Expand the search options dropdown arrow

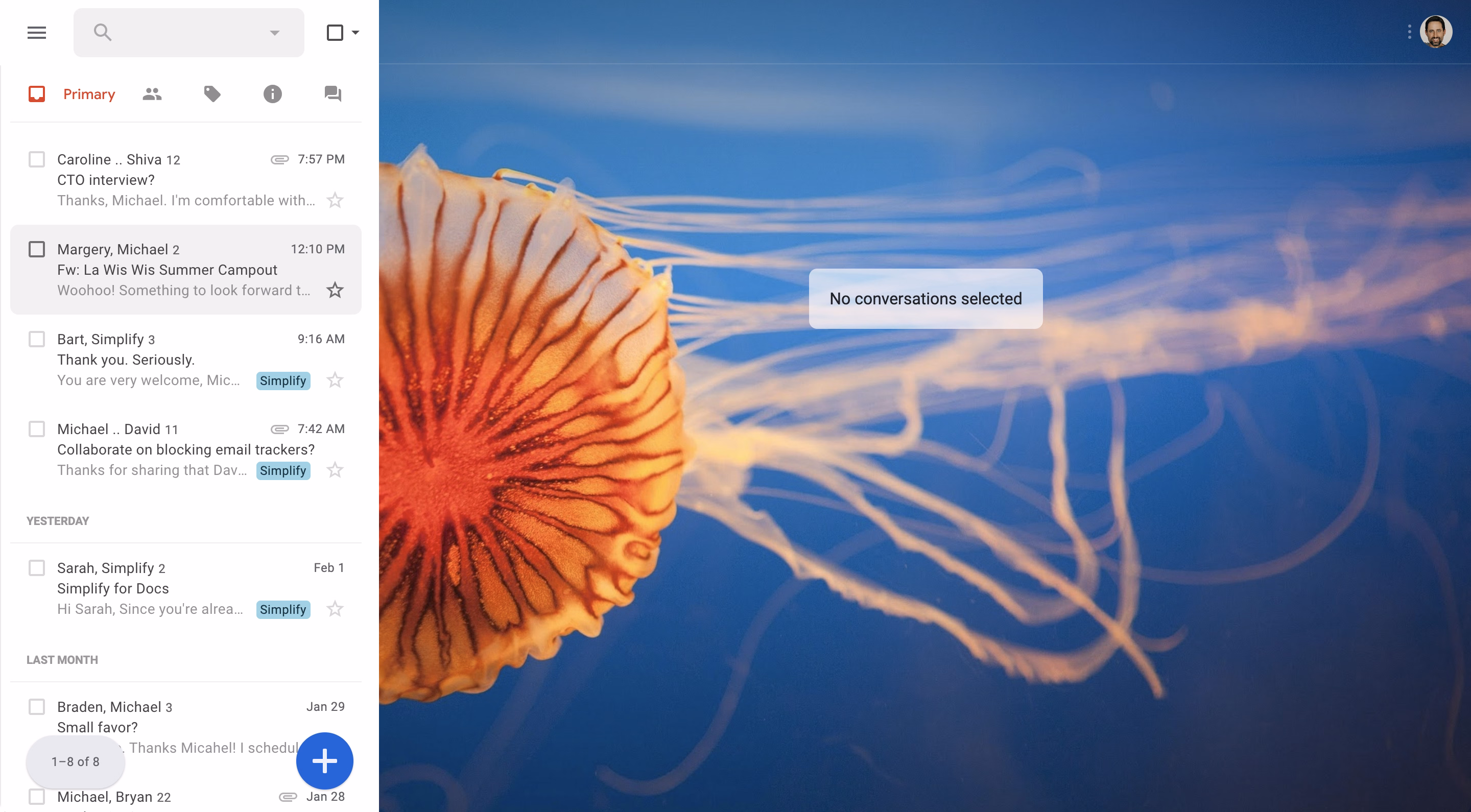275,33
